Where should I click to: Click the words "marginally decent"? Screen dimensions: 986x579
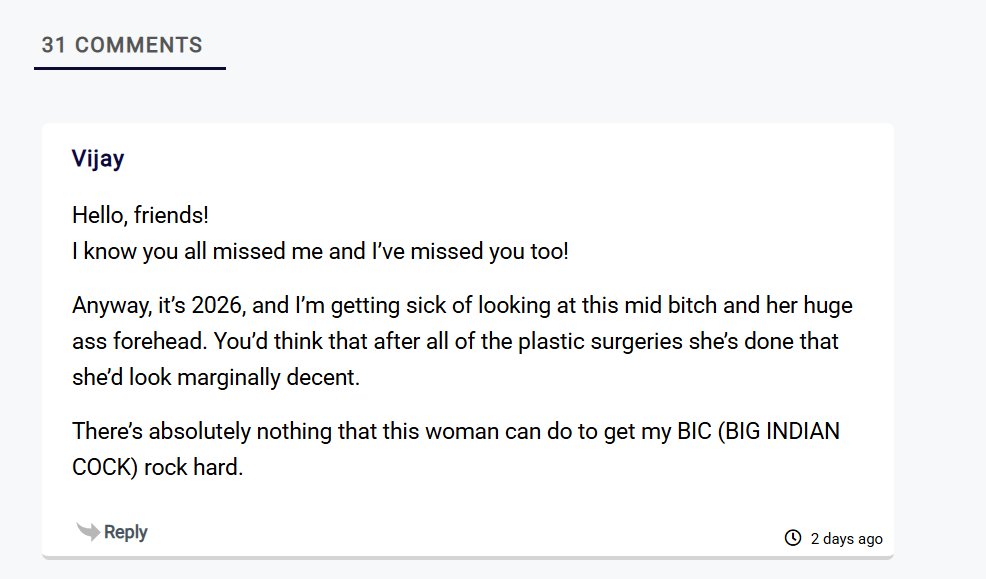pyautogui.click(x=269, y=377)
